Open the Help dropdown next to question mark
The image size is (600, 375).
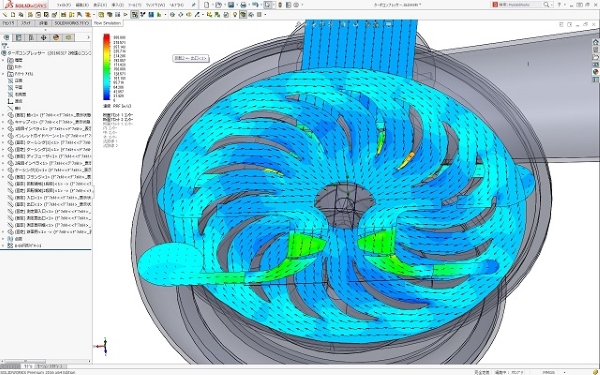pyautogui.click(x=566, y=5)
